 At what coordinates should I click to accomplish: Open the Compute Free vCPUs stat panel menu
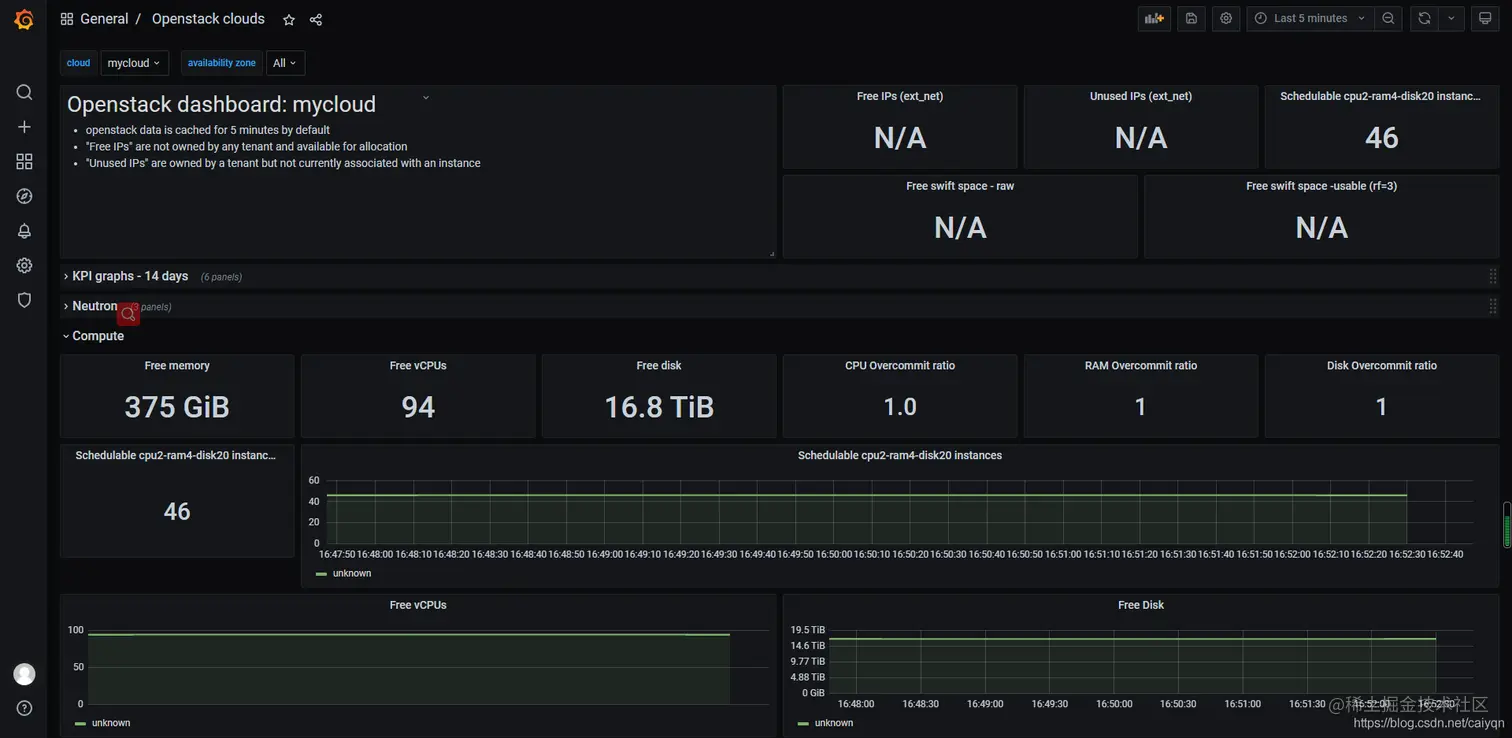pos(418,366)
